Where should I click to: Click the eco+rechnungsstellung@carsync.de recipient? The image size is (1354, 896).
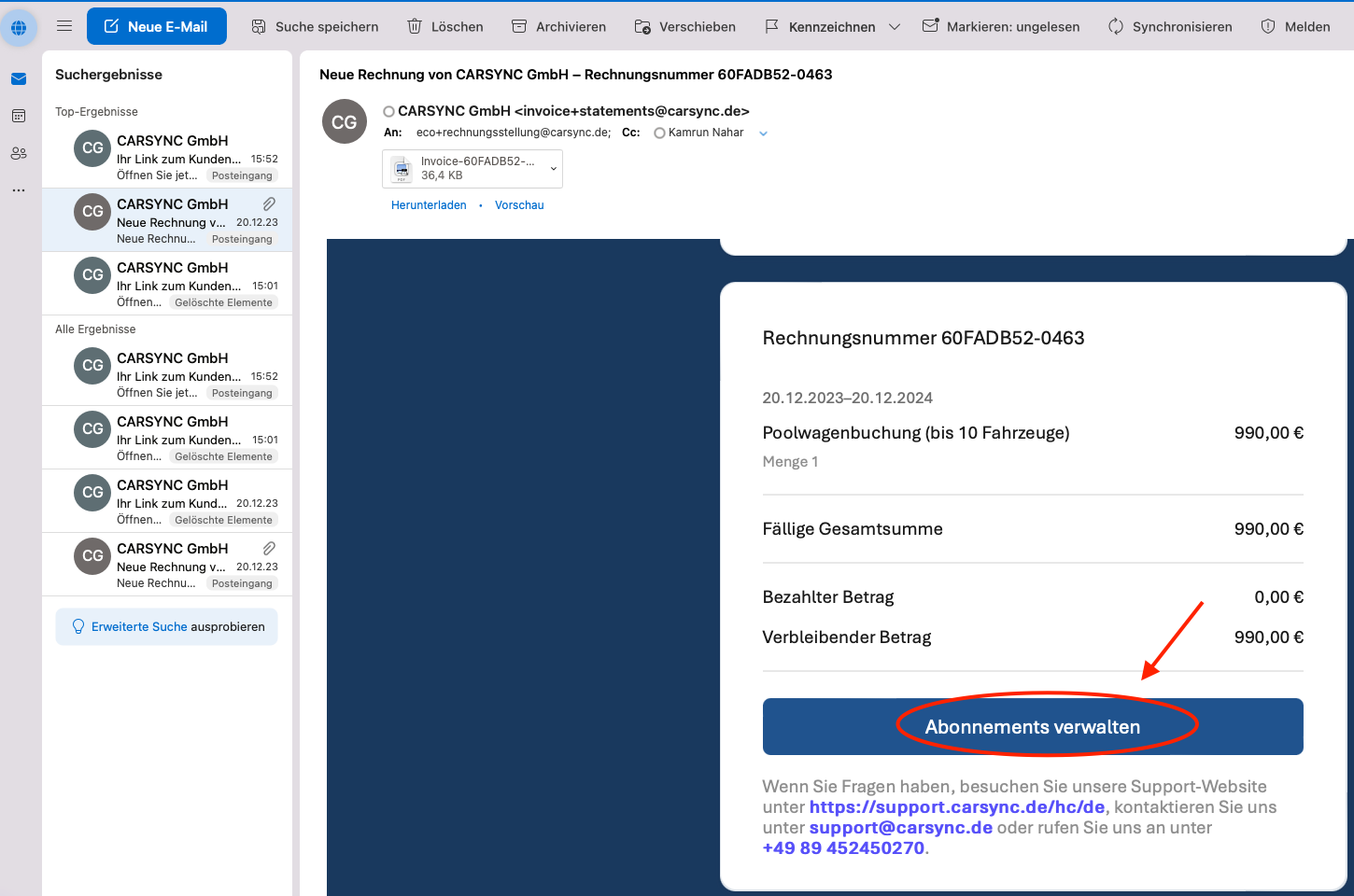pyautogui.click(x=514, y=133)
